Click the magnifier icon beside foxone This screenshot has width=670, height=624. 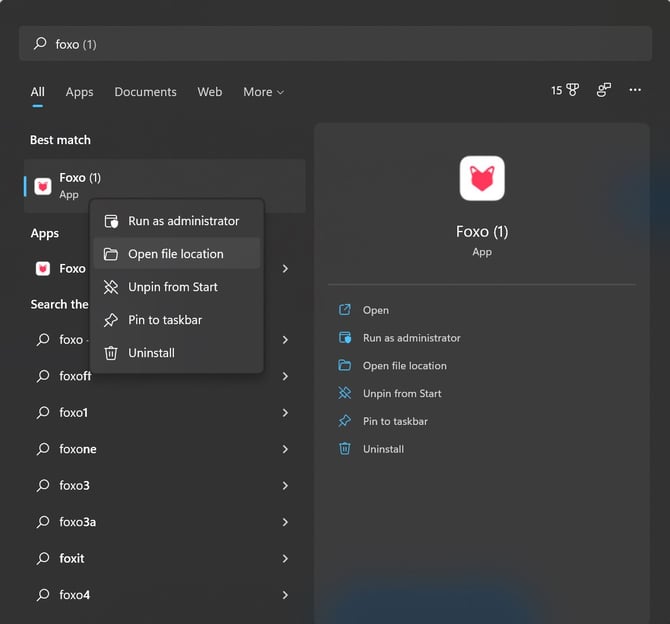43,449
